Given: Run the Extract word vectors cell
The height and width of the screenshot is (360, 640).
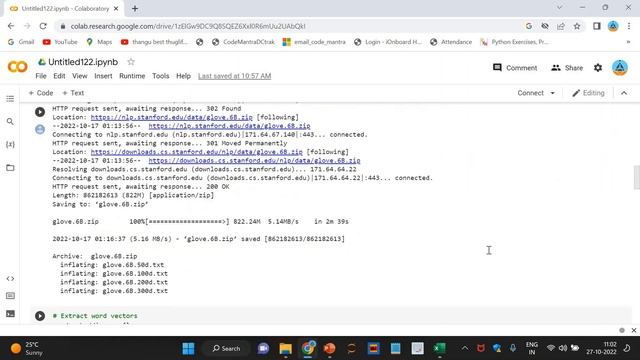Looking at the screenshot, I should (40, 316).
